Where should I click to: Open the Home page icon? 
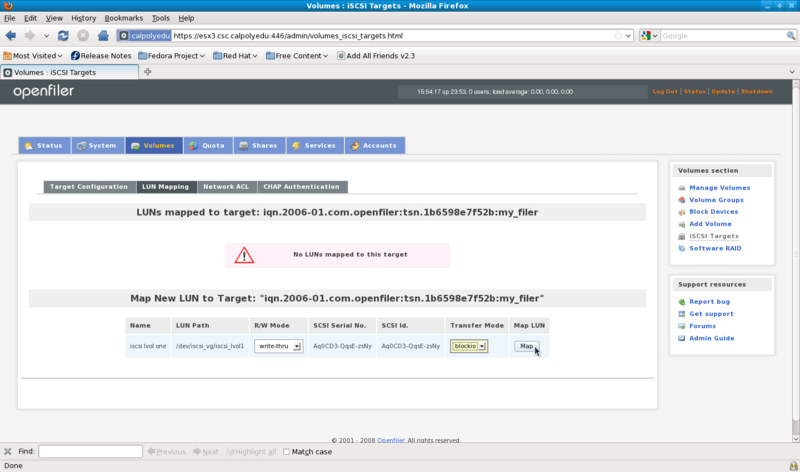click(103, 36)
